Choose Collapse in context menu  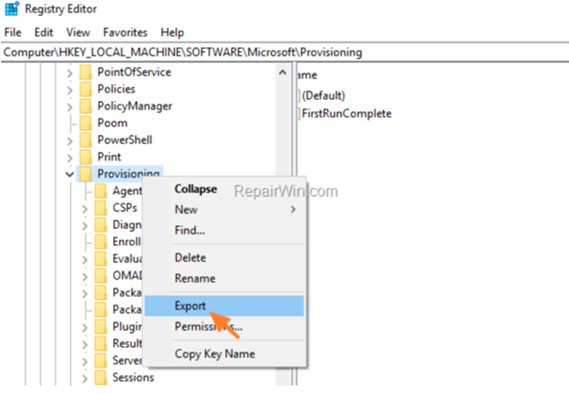click(224, 189)
